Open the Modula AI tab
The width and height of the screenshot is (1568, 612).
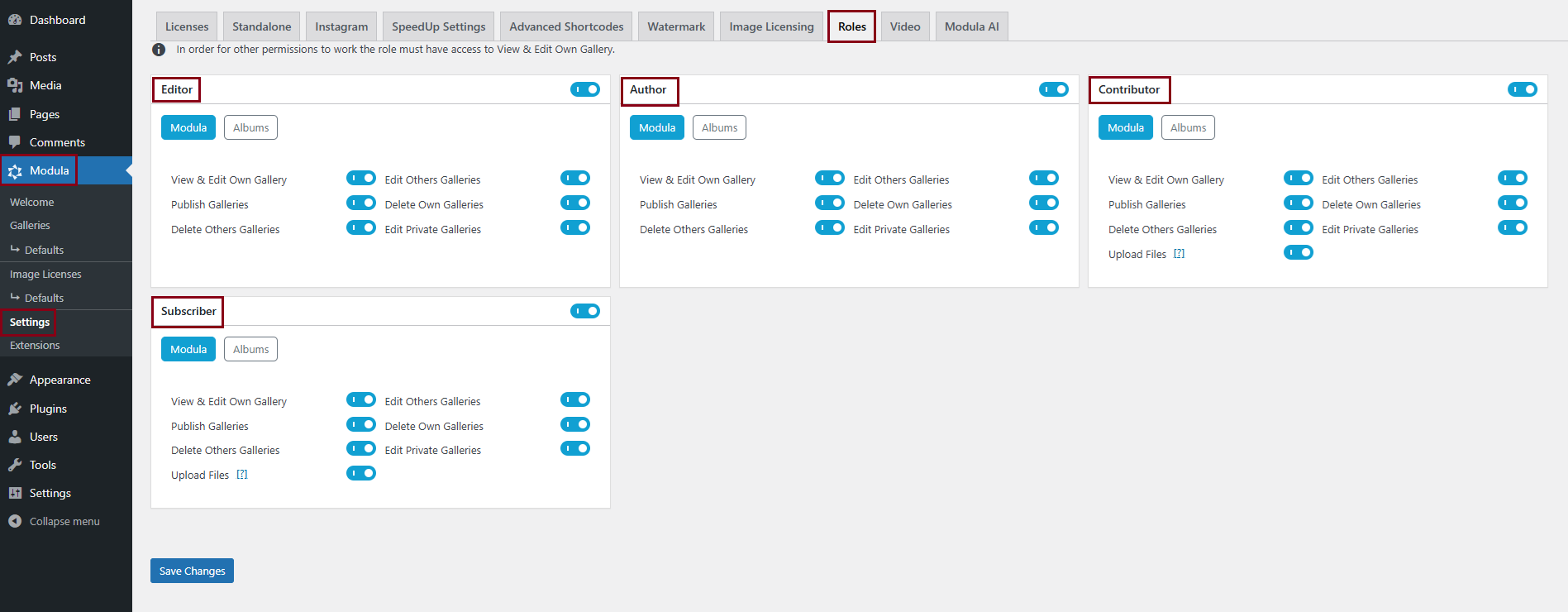[971, 26]
